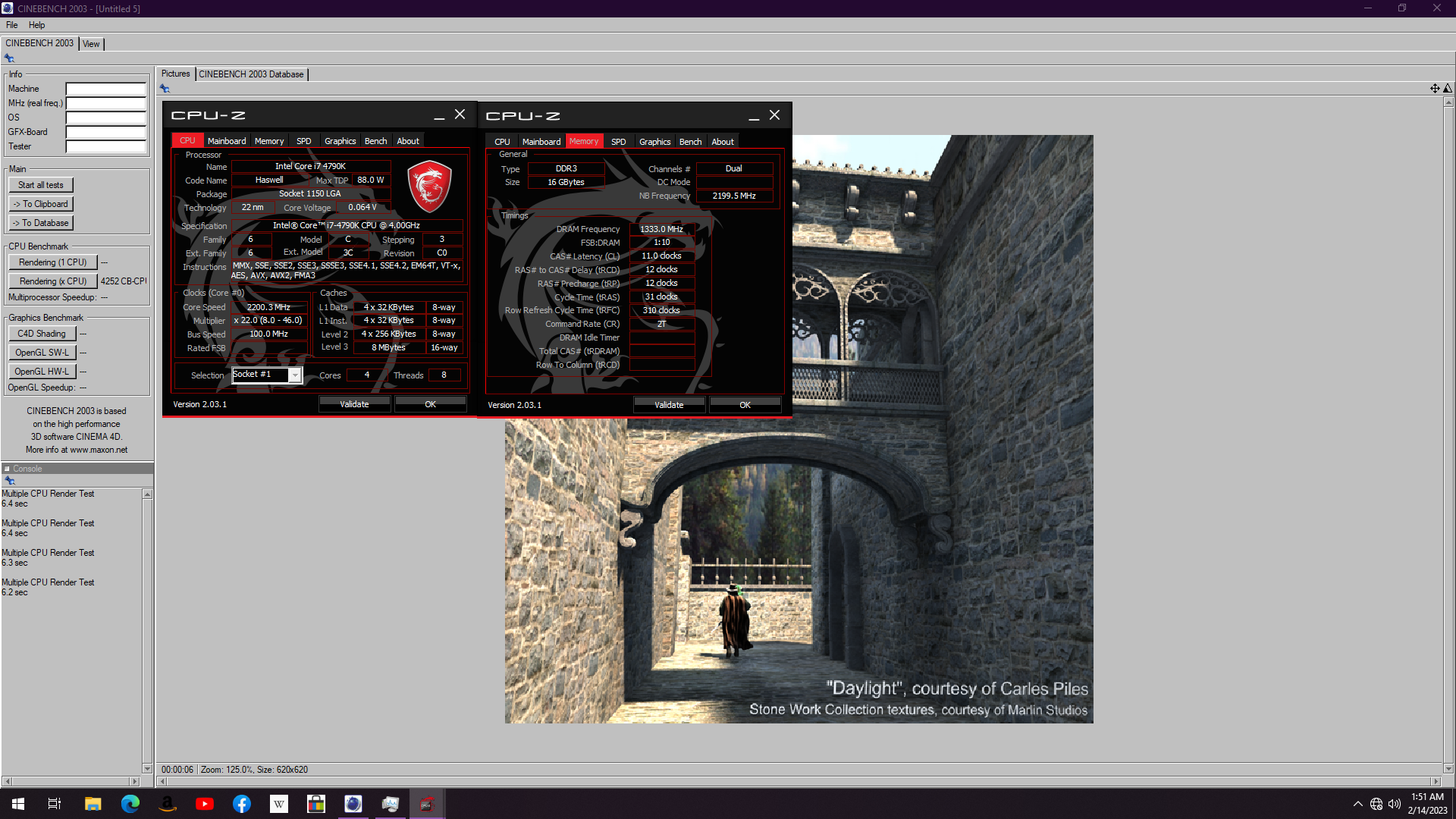Click the Tester input field
Screen dimensions: 1456x819
(105, 146)
